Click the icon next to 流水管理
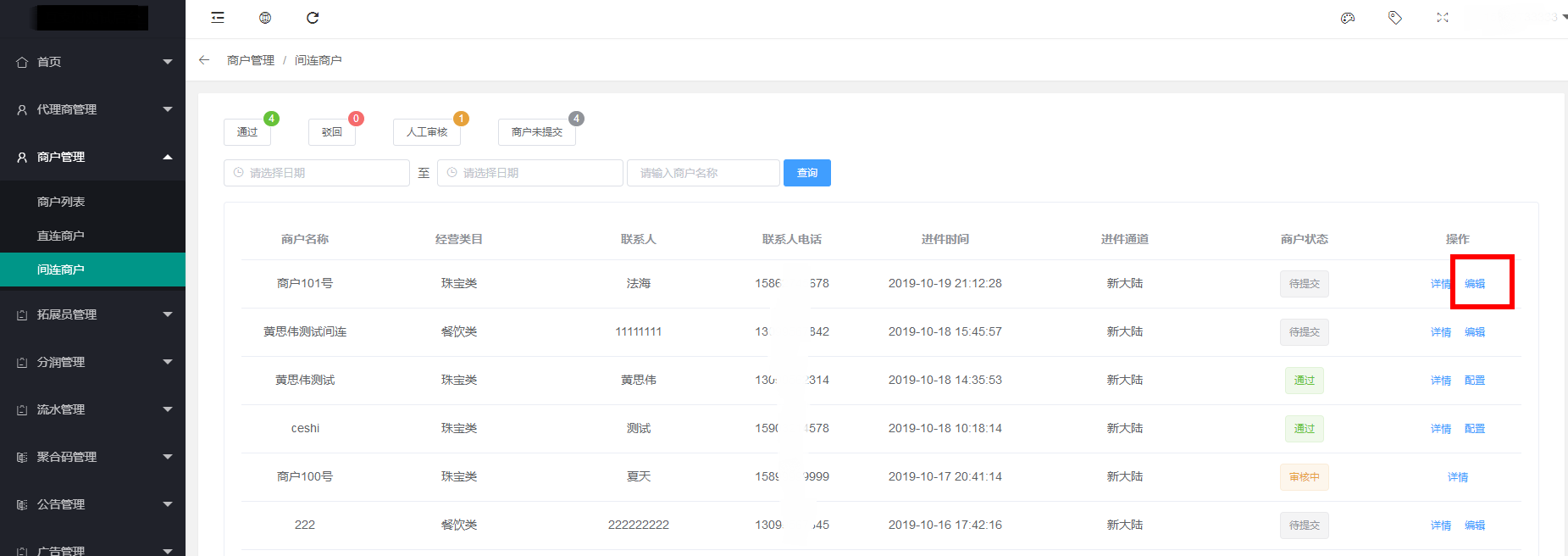 point(22,409)
